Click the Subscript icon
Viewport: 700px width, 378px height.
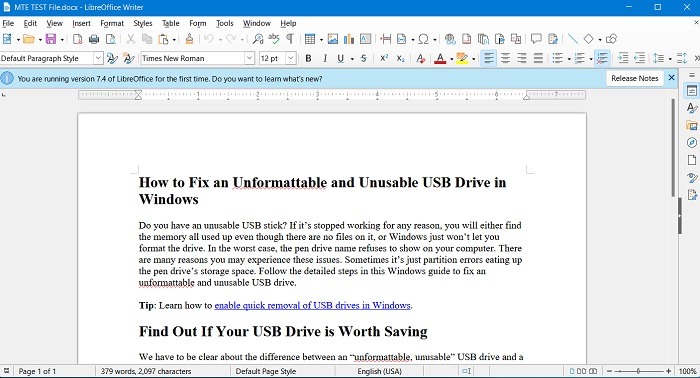tap(400, 58)
